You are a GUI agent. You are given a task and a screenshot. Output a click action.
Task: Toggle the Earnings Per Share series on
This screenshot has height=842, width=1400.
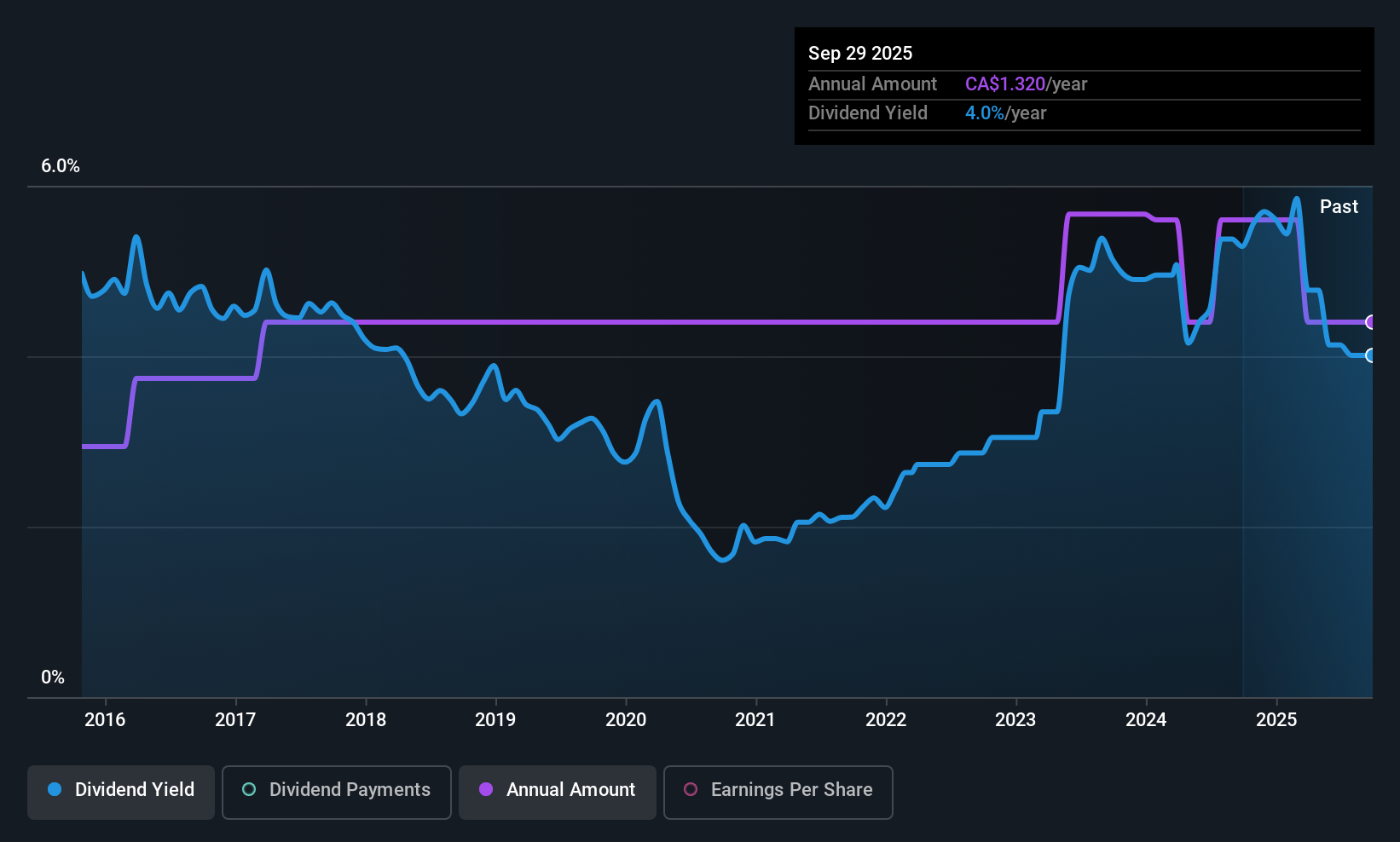point(778,792)
